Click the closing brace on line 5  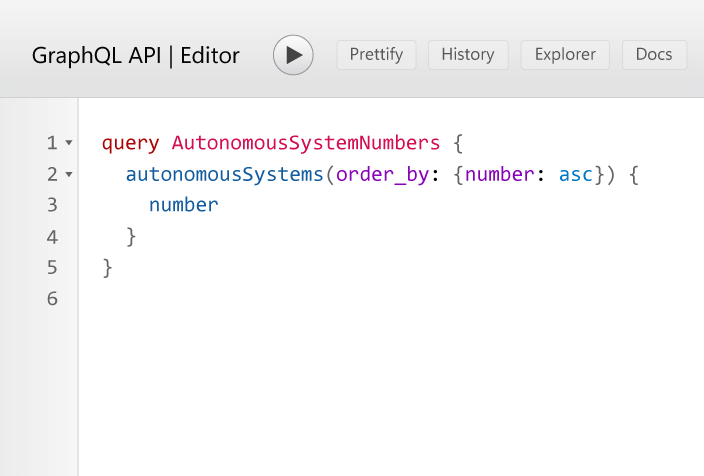click(x=107, y=268)
